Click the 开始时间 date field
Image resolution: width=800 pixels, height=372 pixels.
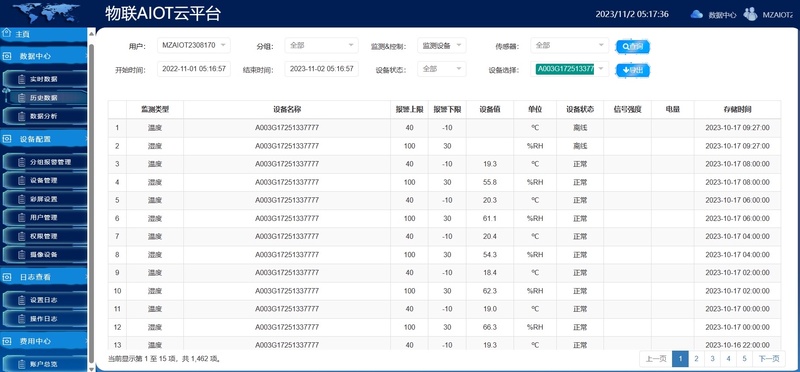pyautogui.click(x=193, y=69)
